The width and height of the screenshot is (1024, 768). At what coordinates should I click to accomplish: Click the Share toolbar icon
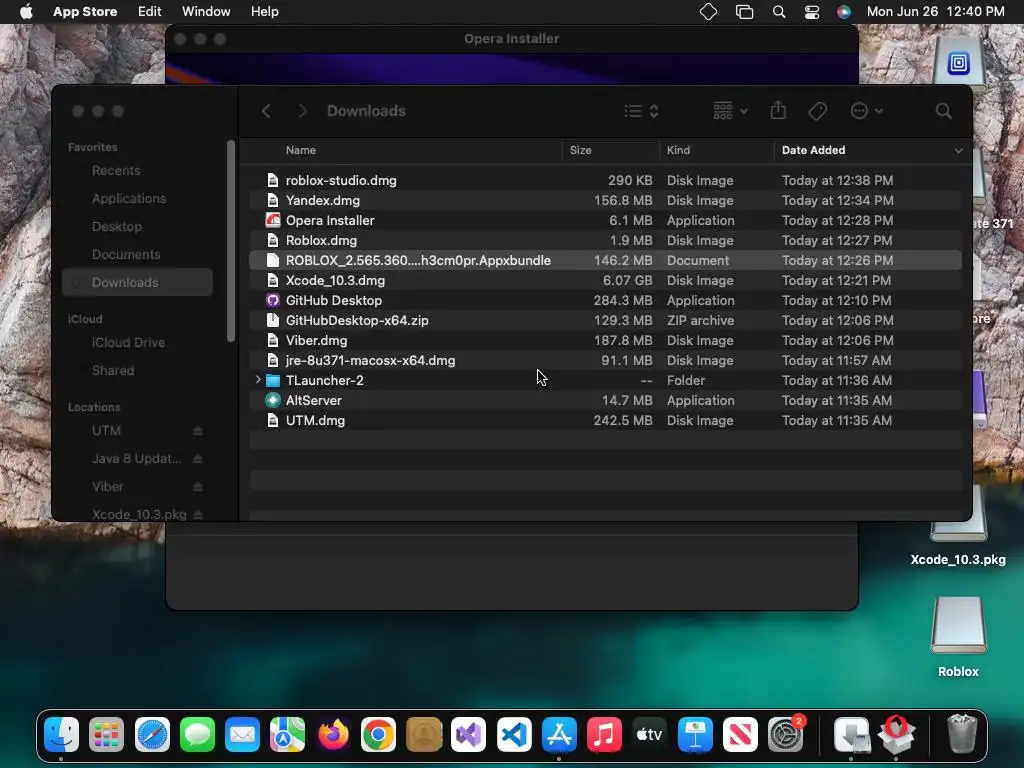click(x=778, y=110)
